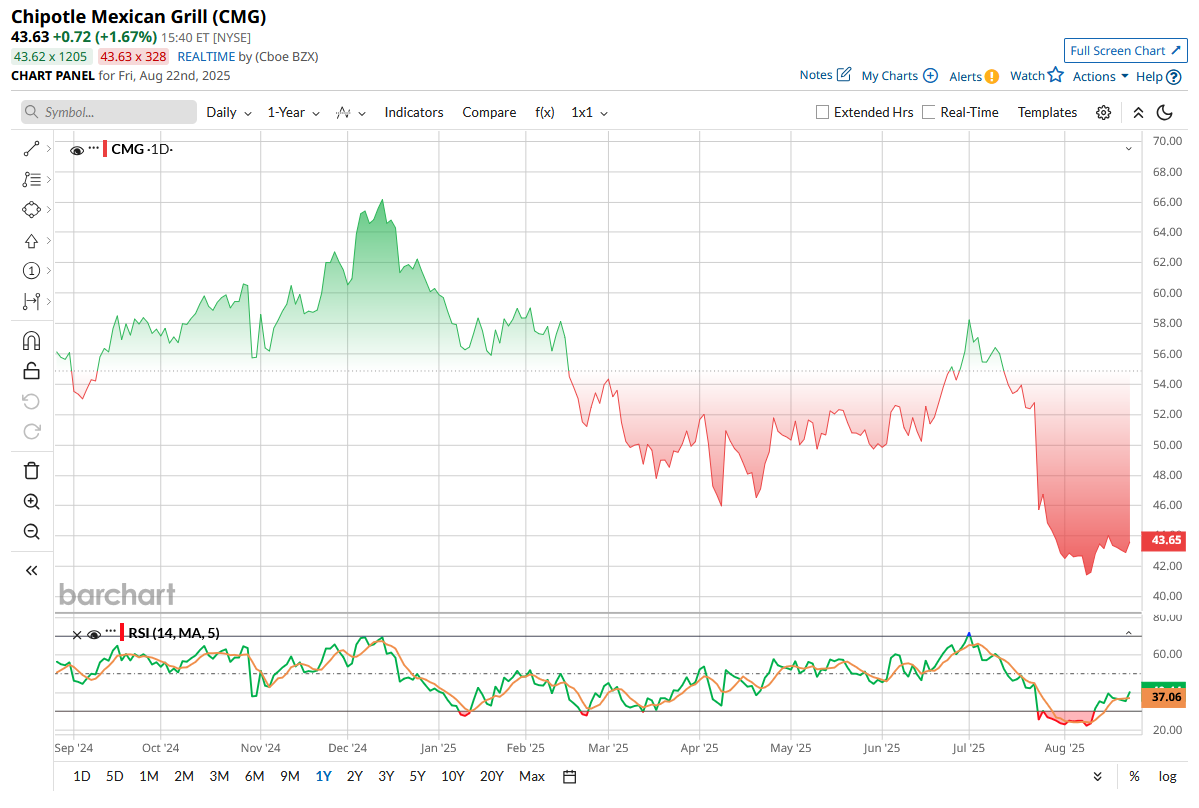Zoom out of the chart
The height and width of the screenshot is (808, 1199).
tap(31, 531)
